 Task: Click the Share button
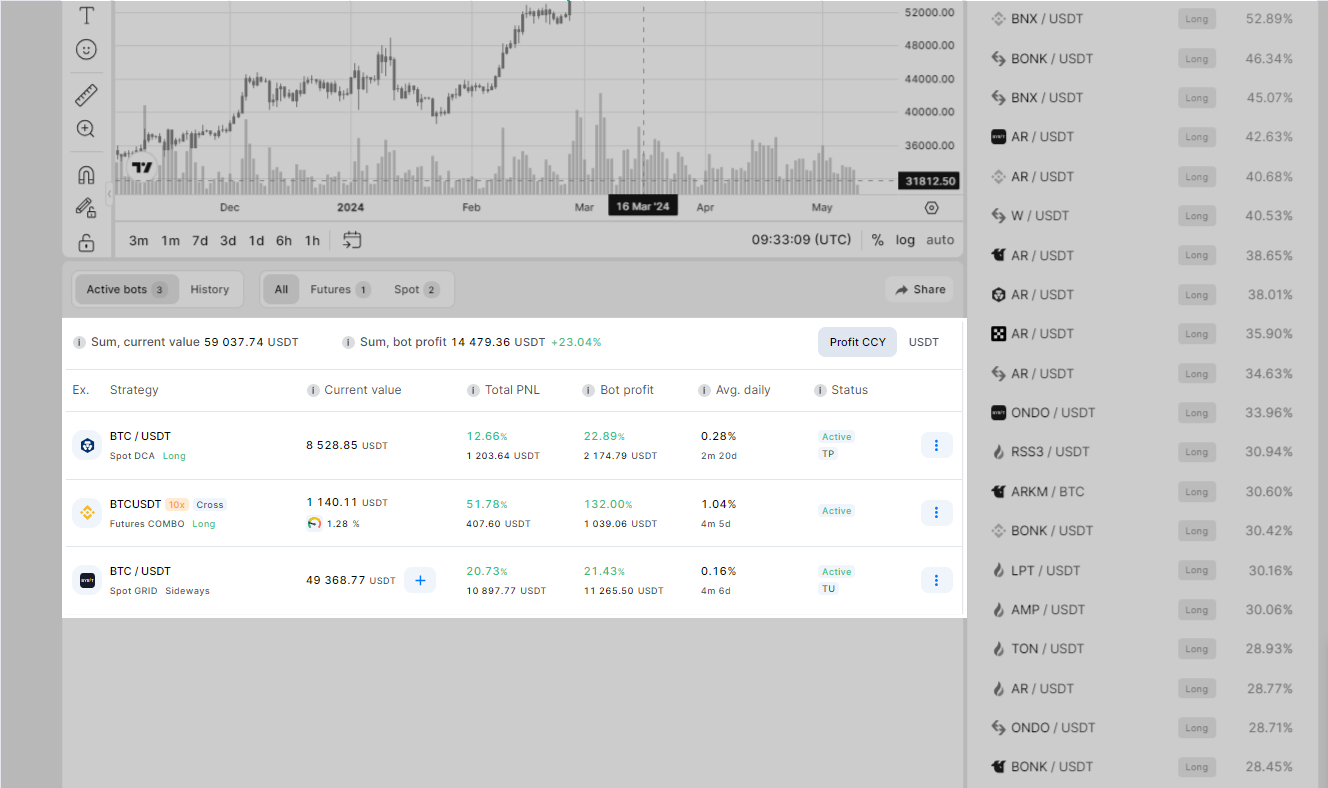pos(919,290)
